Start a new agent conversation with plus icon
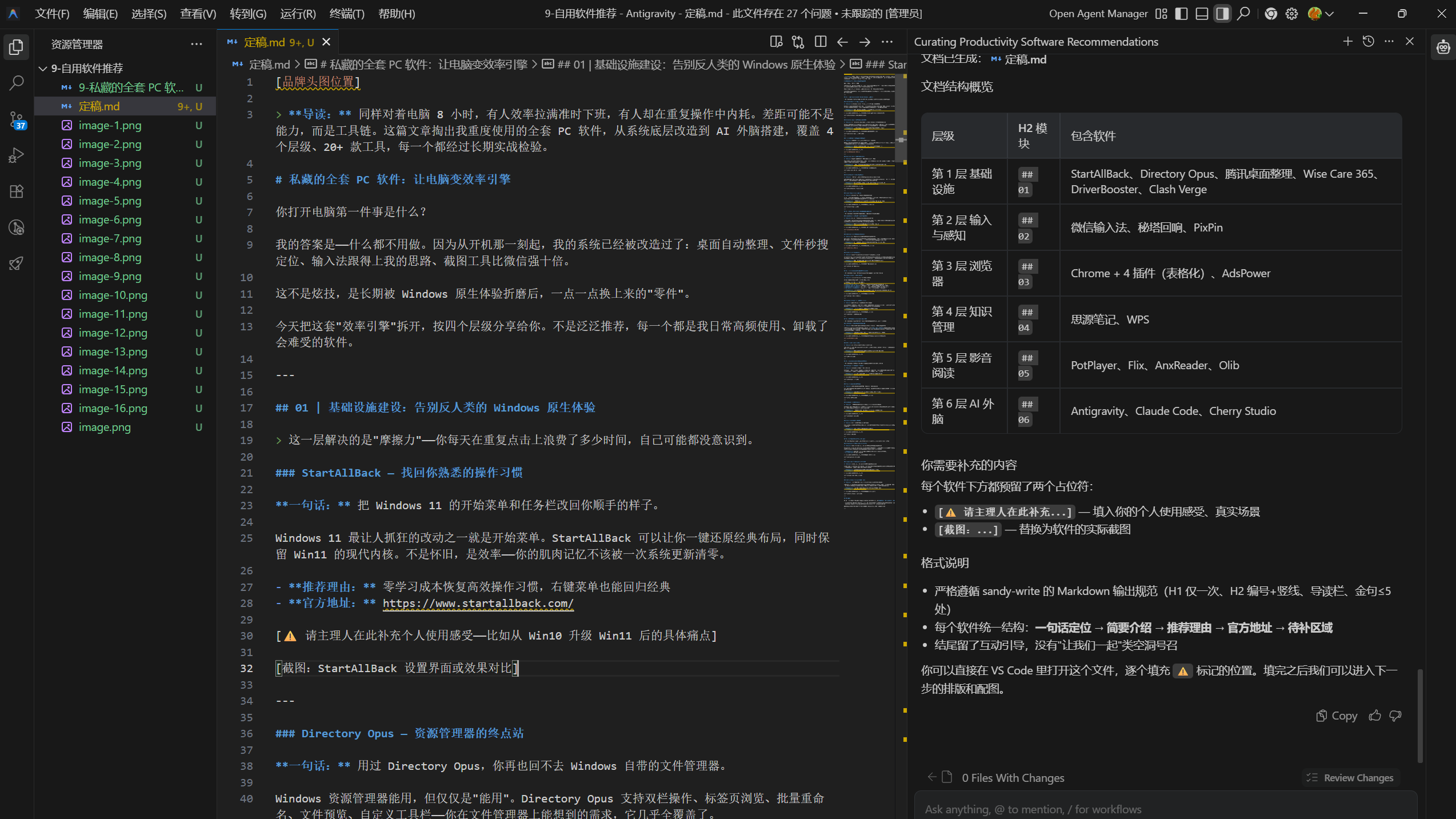Viewport: 1456px width, 819px height. [1348, 41]
